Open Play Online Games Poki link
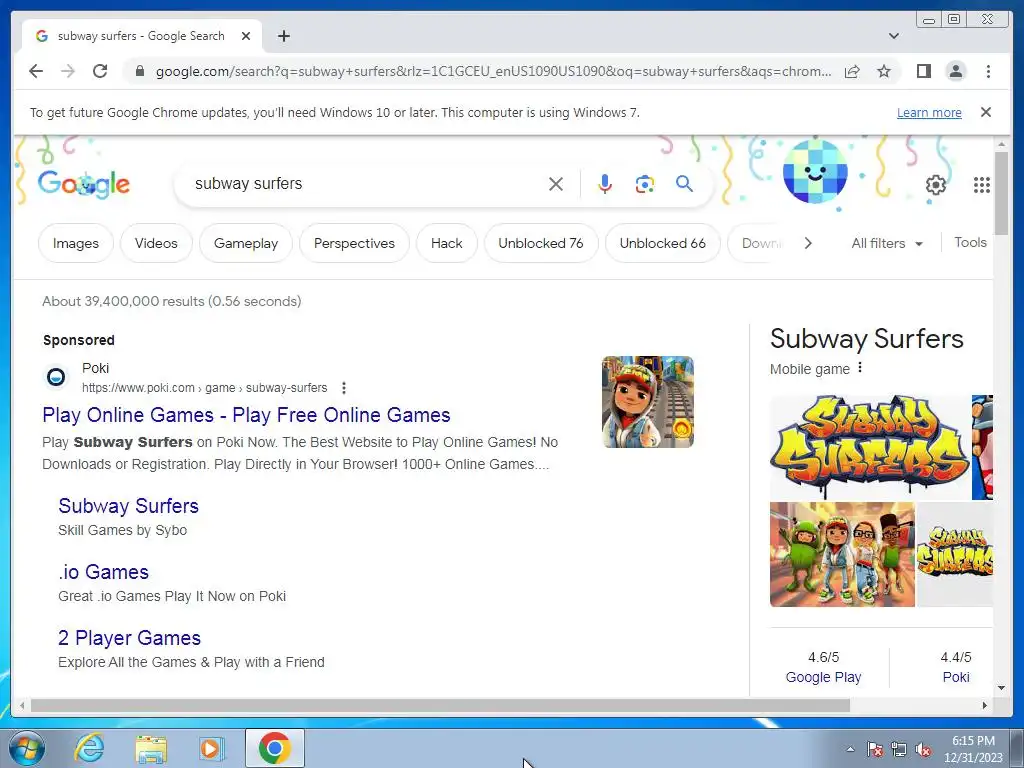Image resolution: width=1024 pixels, height=768 pixels. pos(246,415)
